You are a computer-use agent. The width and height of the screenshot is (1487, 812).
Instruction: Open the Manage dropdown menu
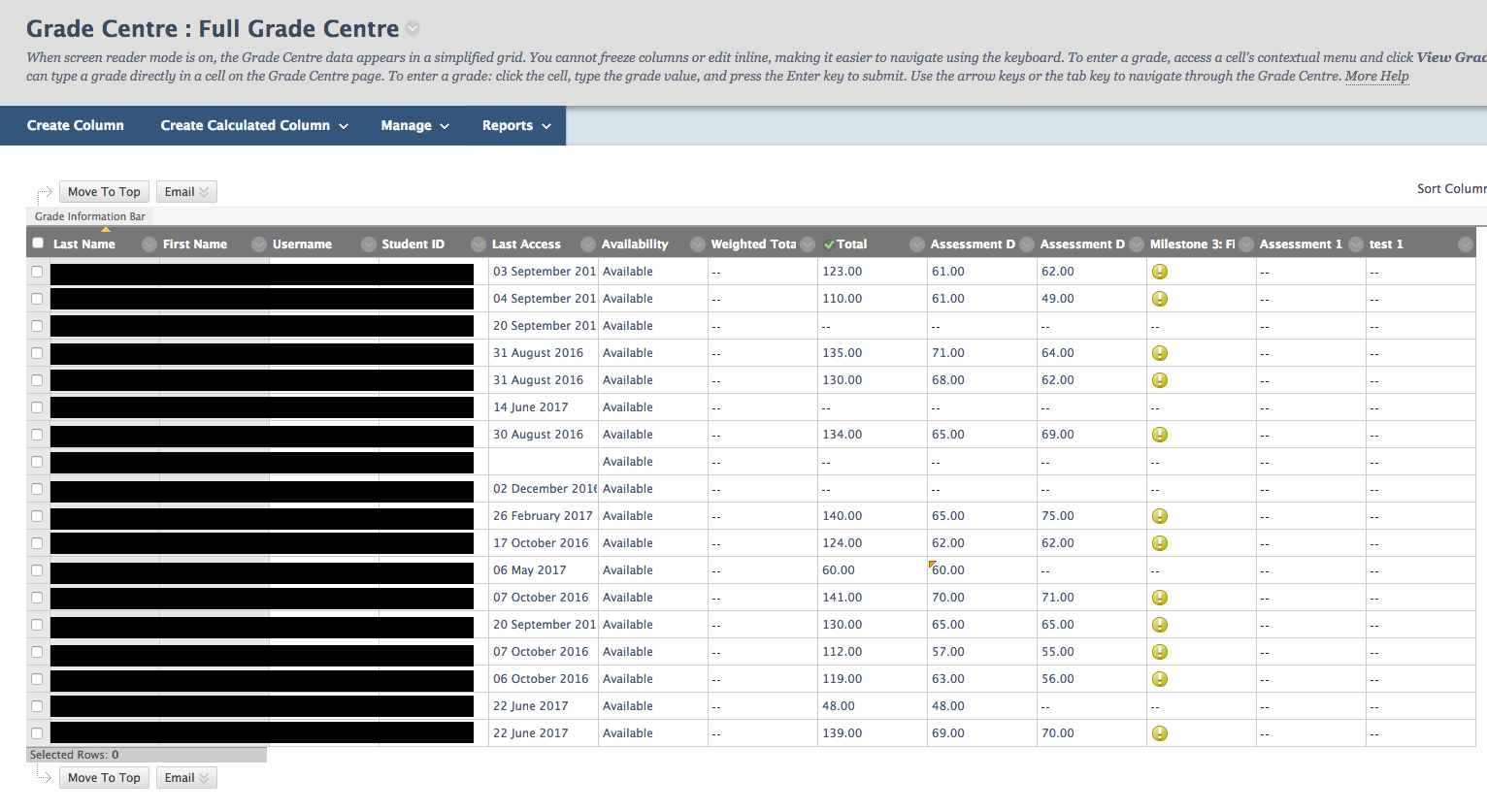tap(415, 126)
